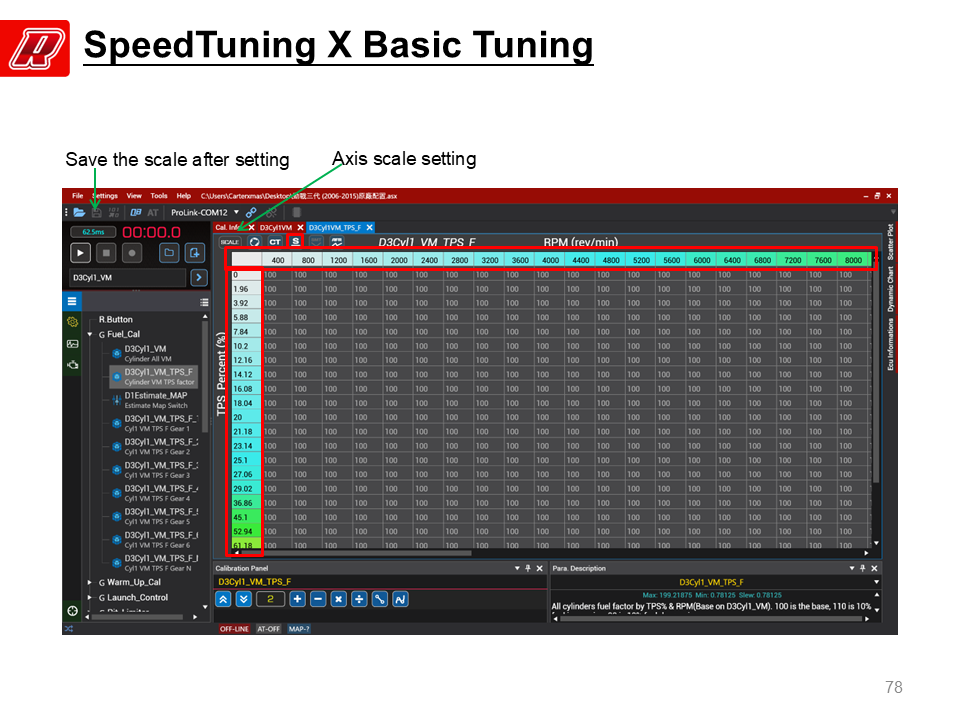Click the add new log file icon
The image size is (960, 720).
click(x=194, y=252)
